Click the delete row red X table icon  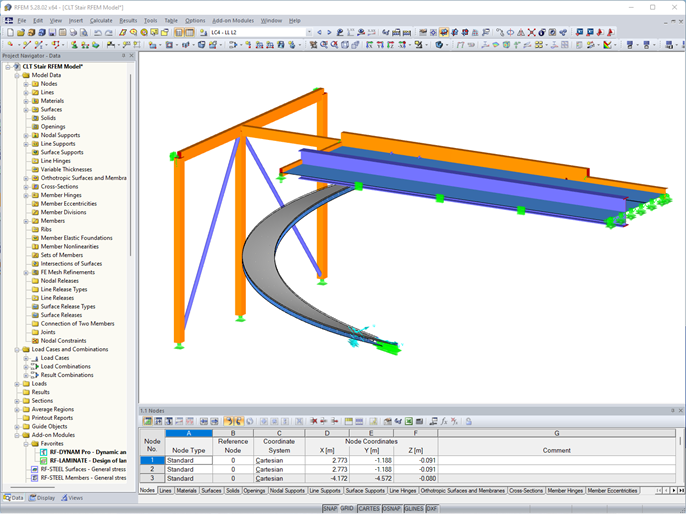314,421
